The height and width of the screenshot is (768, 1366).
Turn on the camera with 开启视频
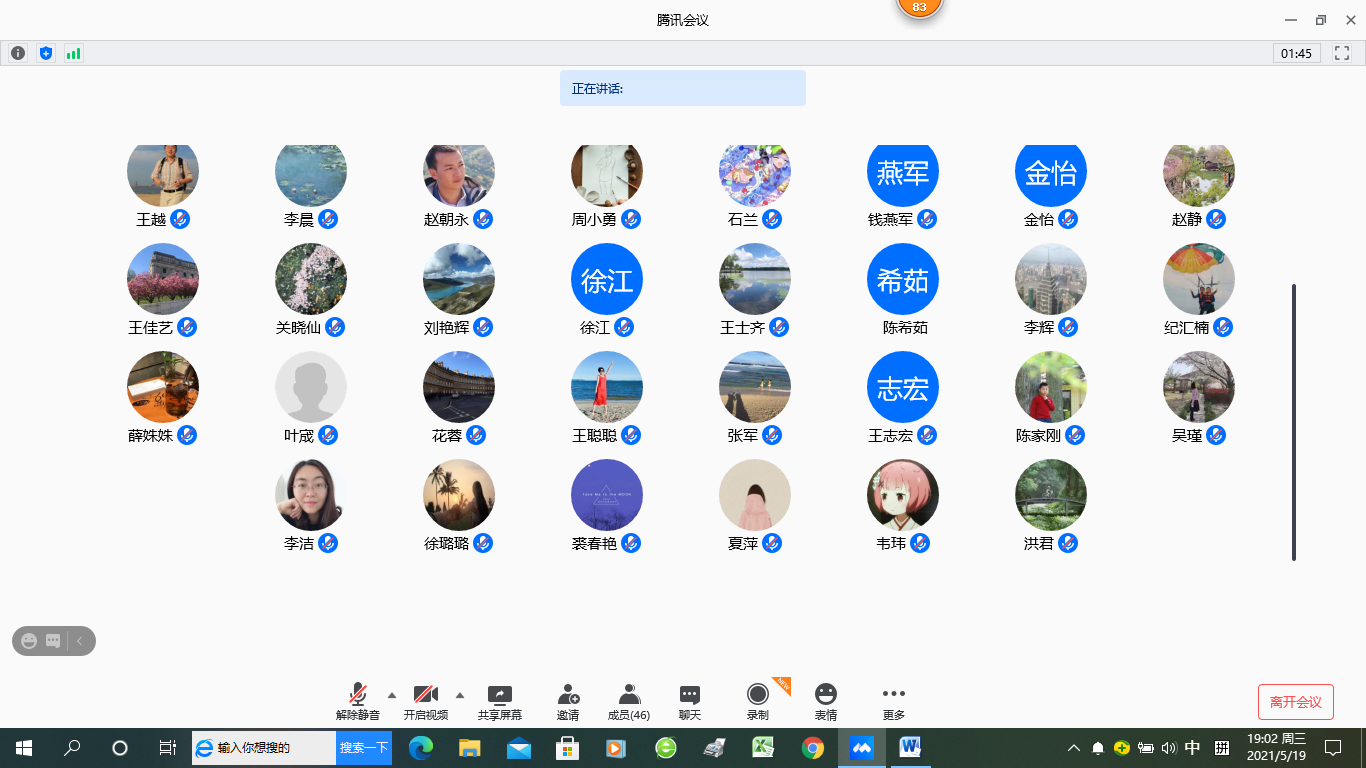click(425, 702)
